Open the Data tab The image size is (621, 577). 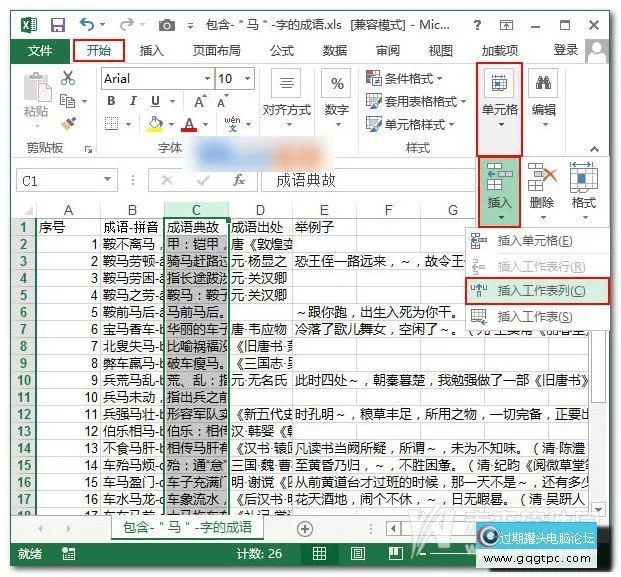[x=335, y=51]
